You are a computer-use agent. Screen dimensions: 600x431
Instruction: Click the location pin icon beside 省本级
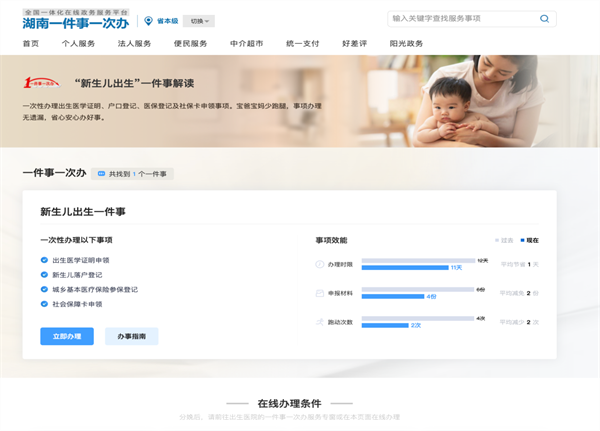149,20
